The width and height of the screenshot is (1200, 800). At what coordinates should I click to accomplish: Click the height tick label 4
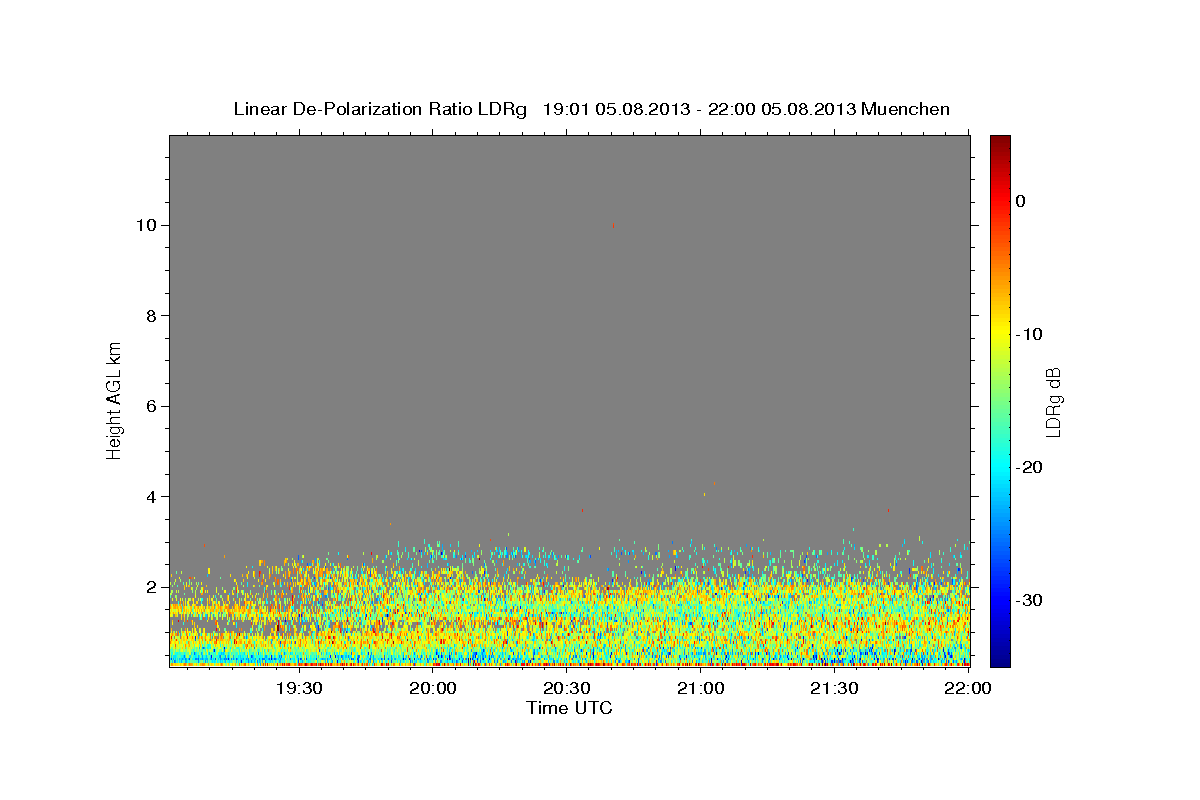click(x=151, y=497)
